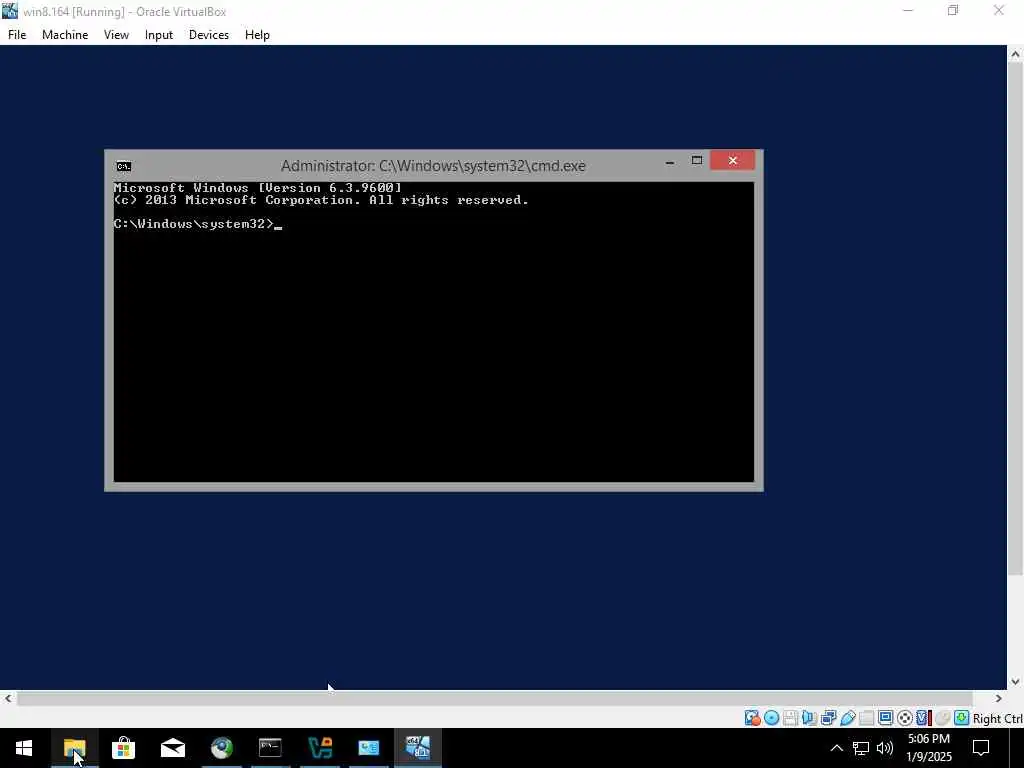Click the horizontal scrollbar right arrow
The height and width of the screenshot is (768, 1024).
tap(999, 698)
